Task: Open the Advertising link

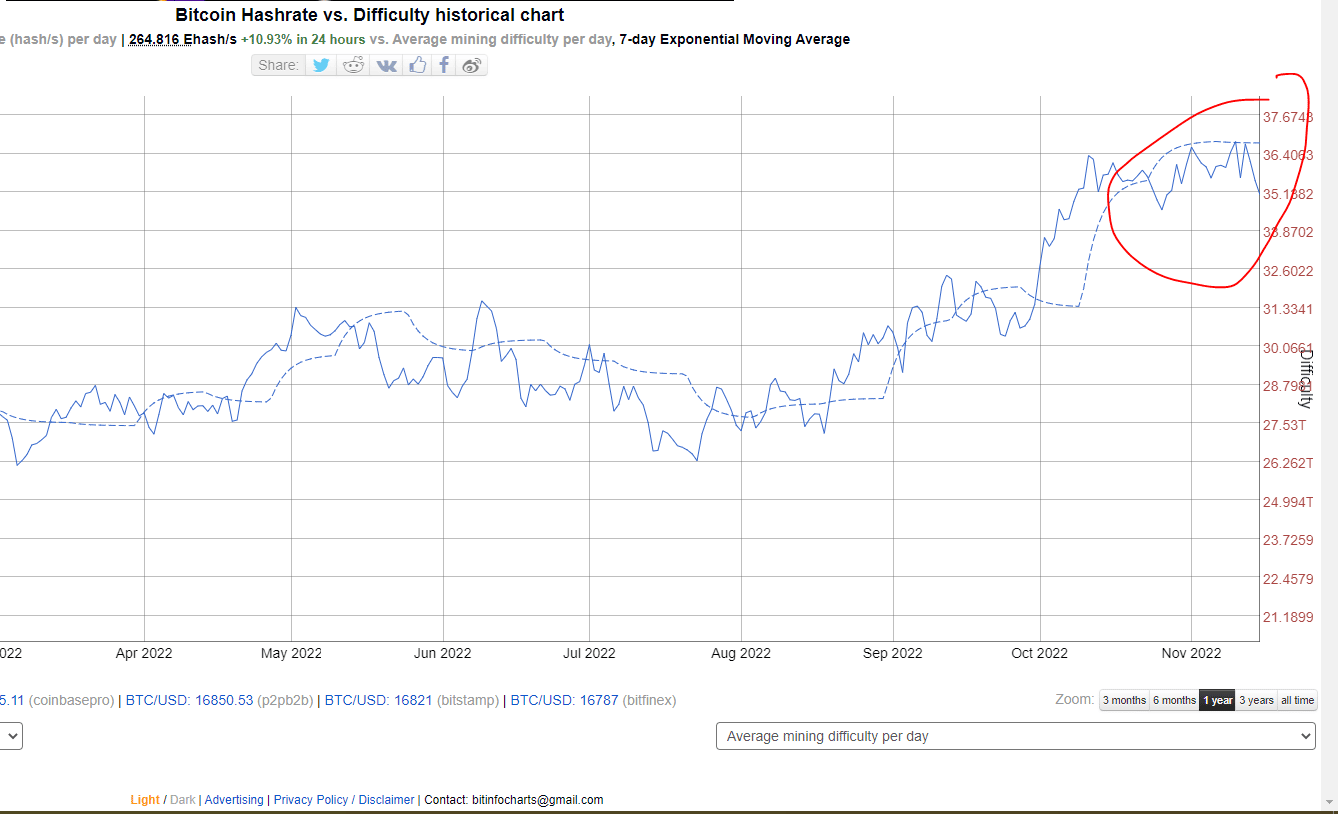Action: [x=234, y=800]
